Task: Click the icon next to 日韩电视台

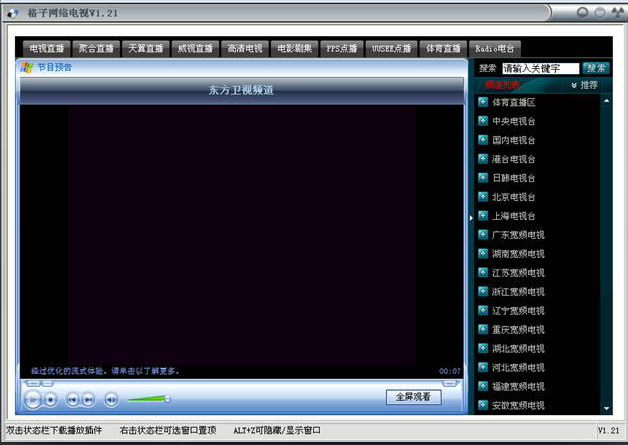Action: click(483, 177)
